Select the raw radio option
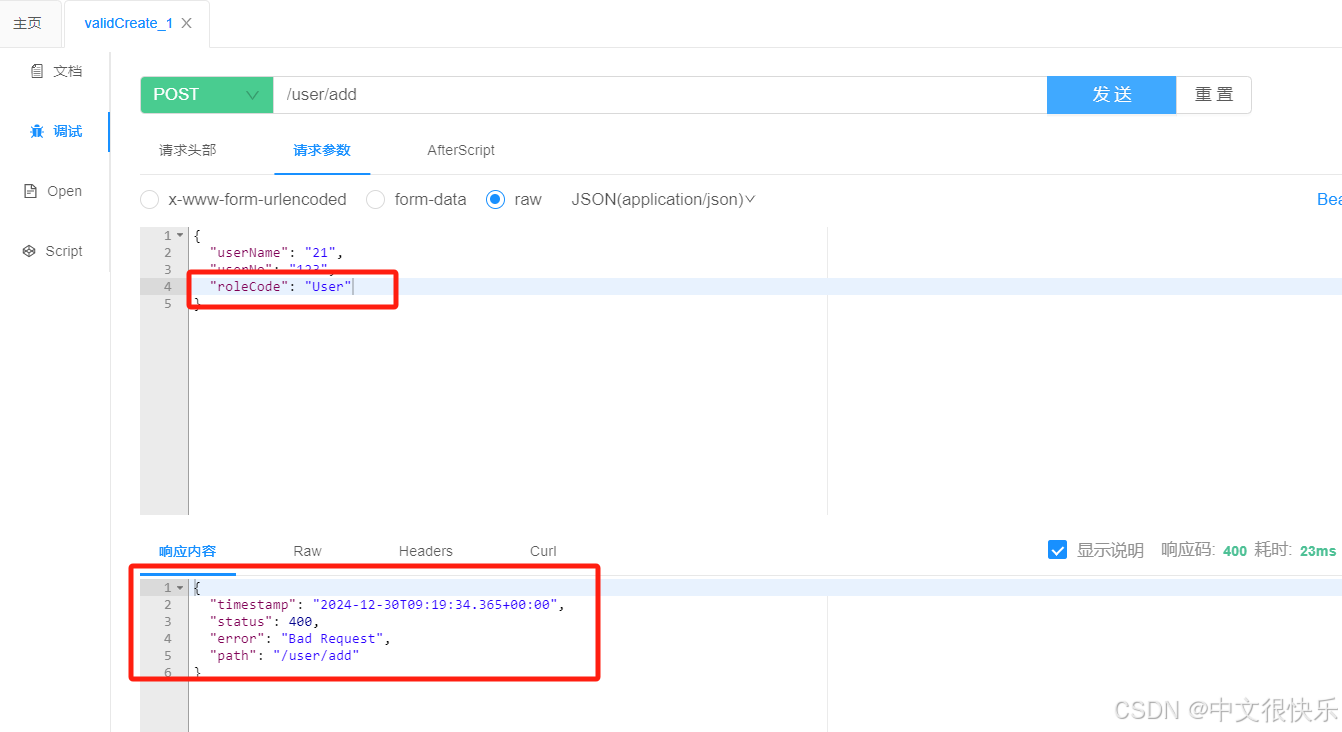Image resolution: width=1342 pixels, height=732 pixels. (495, 200)
